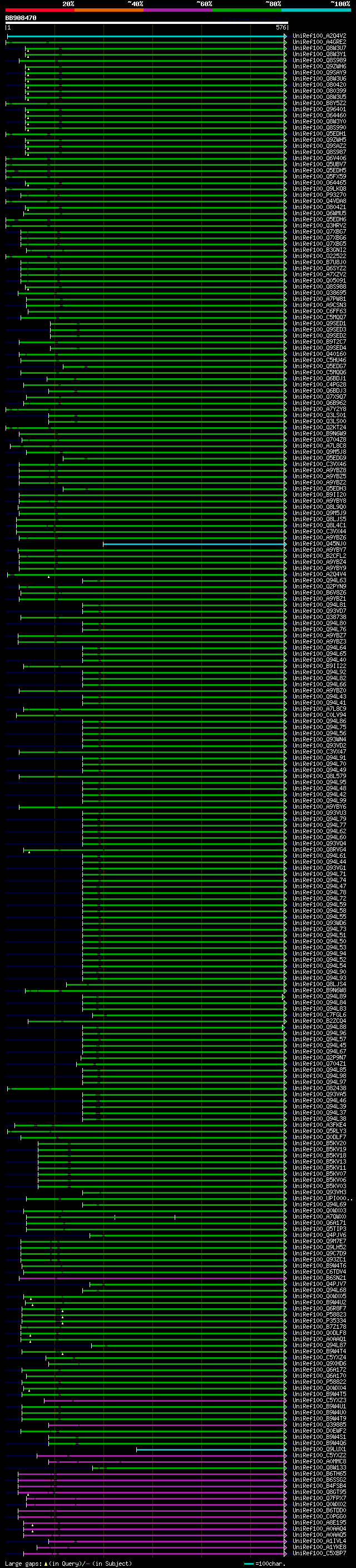Click the green ~80% identity legend bar
This screenshot has width=356, height=1568.
[247, 10]
